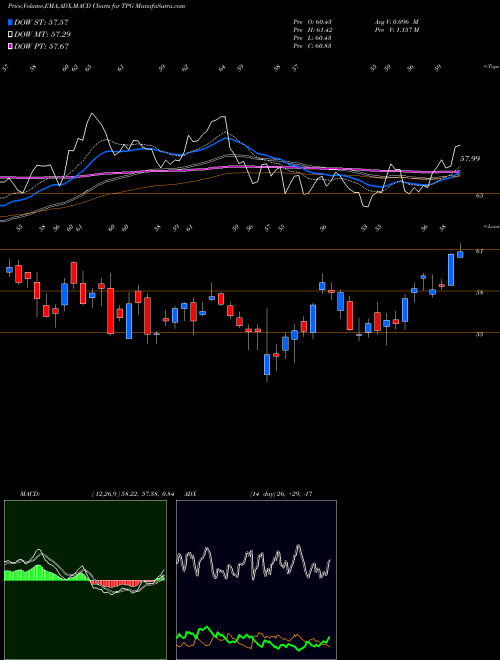Click the 'Avg V: 0.996 M' volume text
Viewport: 500px width, 660px height.
[x=396, y=22]
